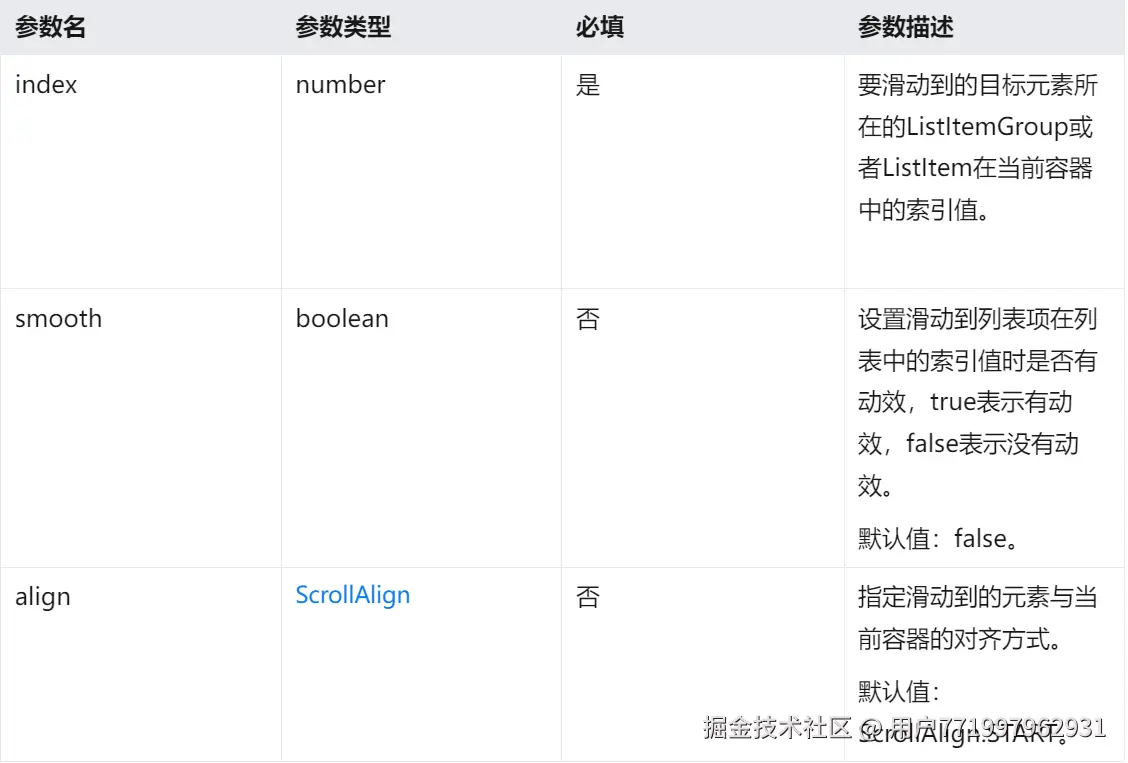Select the 参数类型 column header
This screenshot has height=763, width=1128.
(x=343, y=27)
